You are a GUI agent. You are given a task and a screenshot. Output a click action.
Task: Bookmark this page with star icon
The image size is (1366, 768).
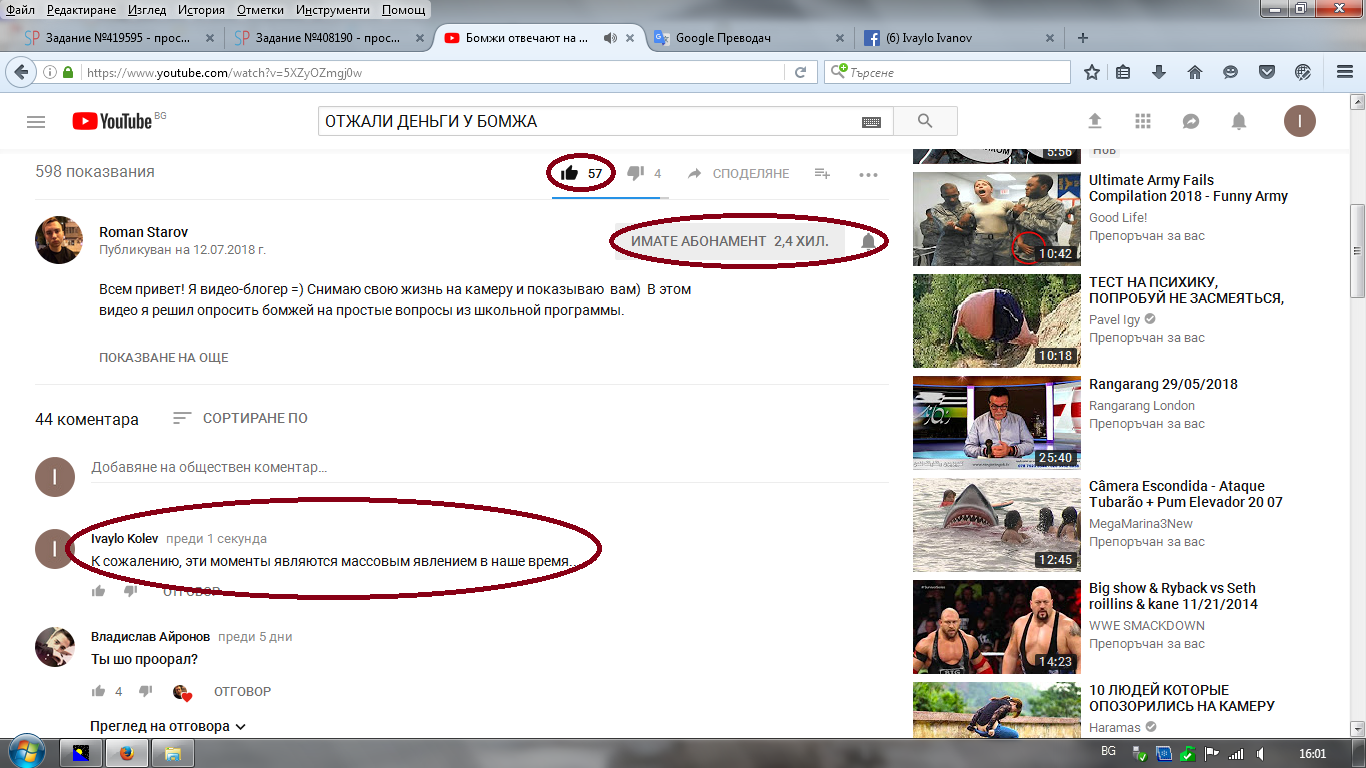click(1092, 72)
